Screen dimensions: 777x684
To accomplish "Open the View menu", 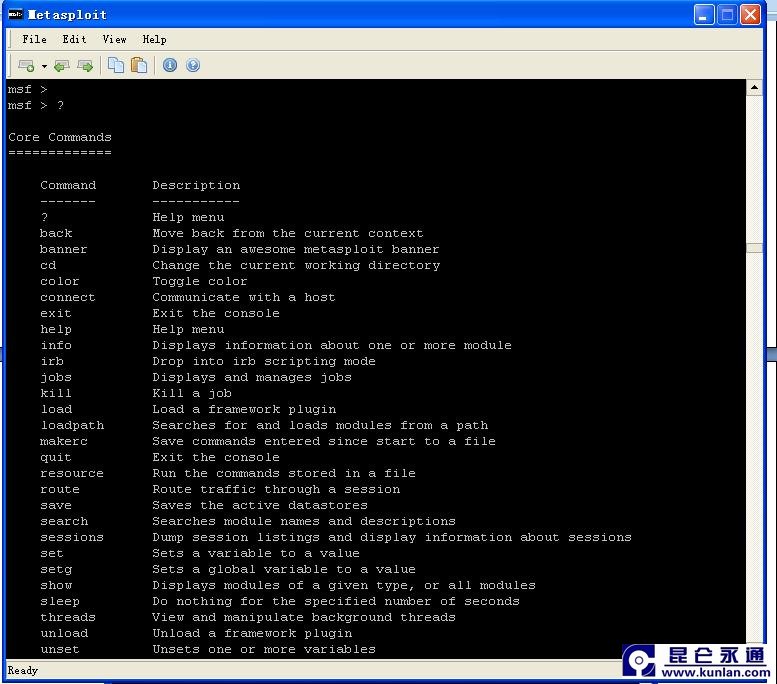I will [x=114, y=39].
